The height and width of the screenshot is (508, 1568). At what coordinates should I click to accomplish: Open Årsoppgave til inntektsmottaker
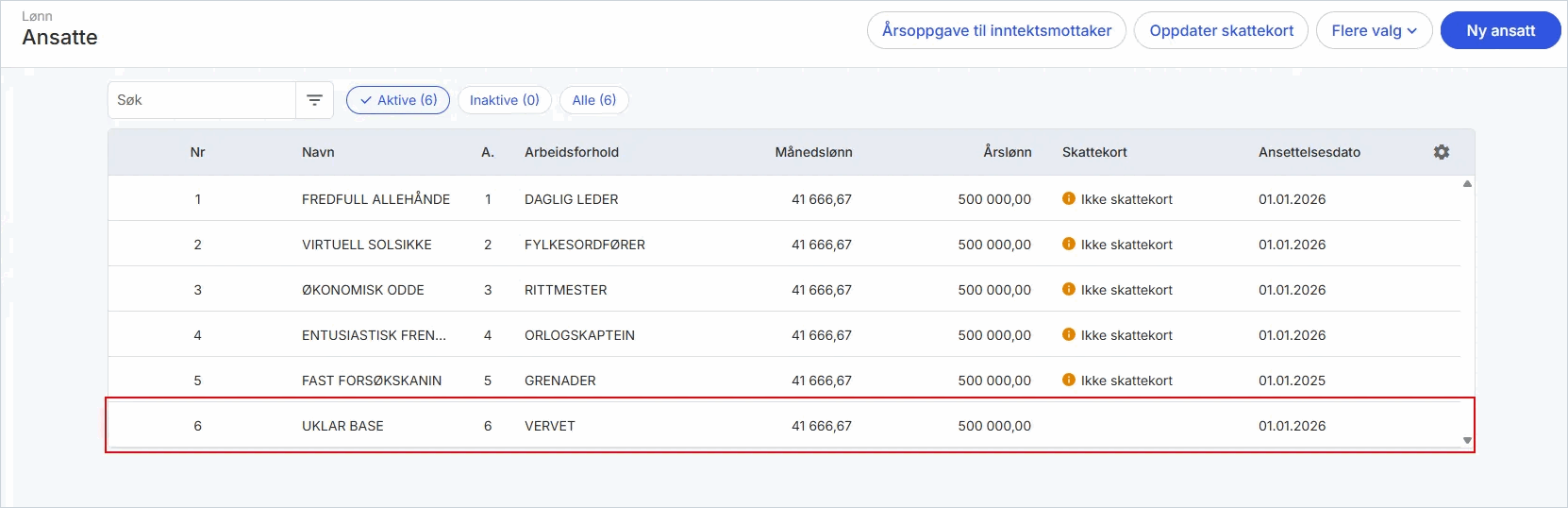coord(996,30)
